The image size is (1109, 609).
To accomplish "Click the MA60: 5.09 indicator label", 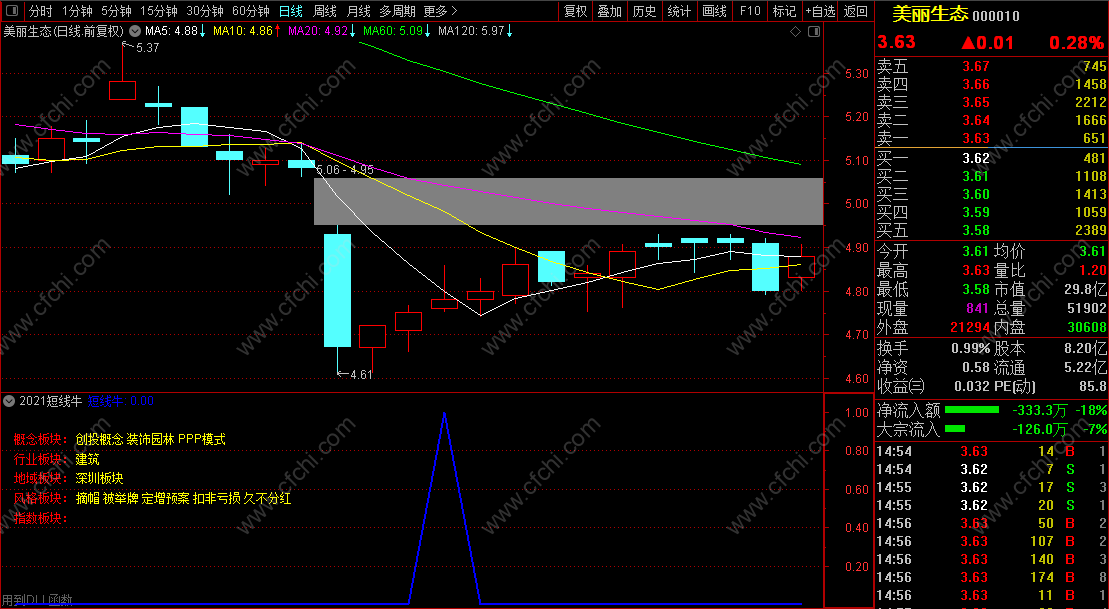I will (397, 31).
